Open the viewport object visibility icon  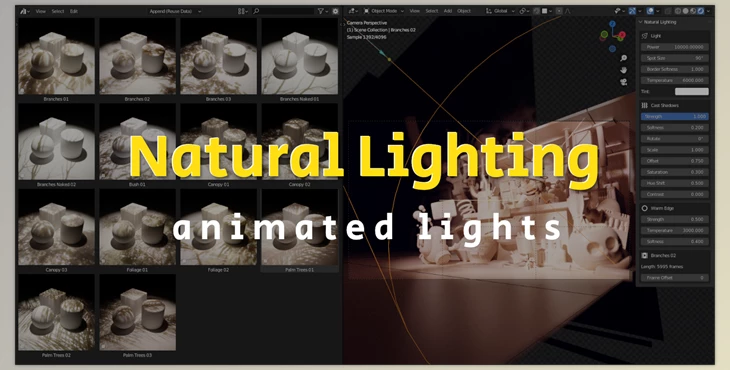point(620,11)
